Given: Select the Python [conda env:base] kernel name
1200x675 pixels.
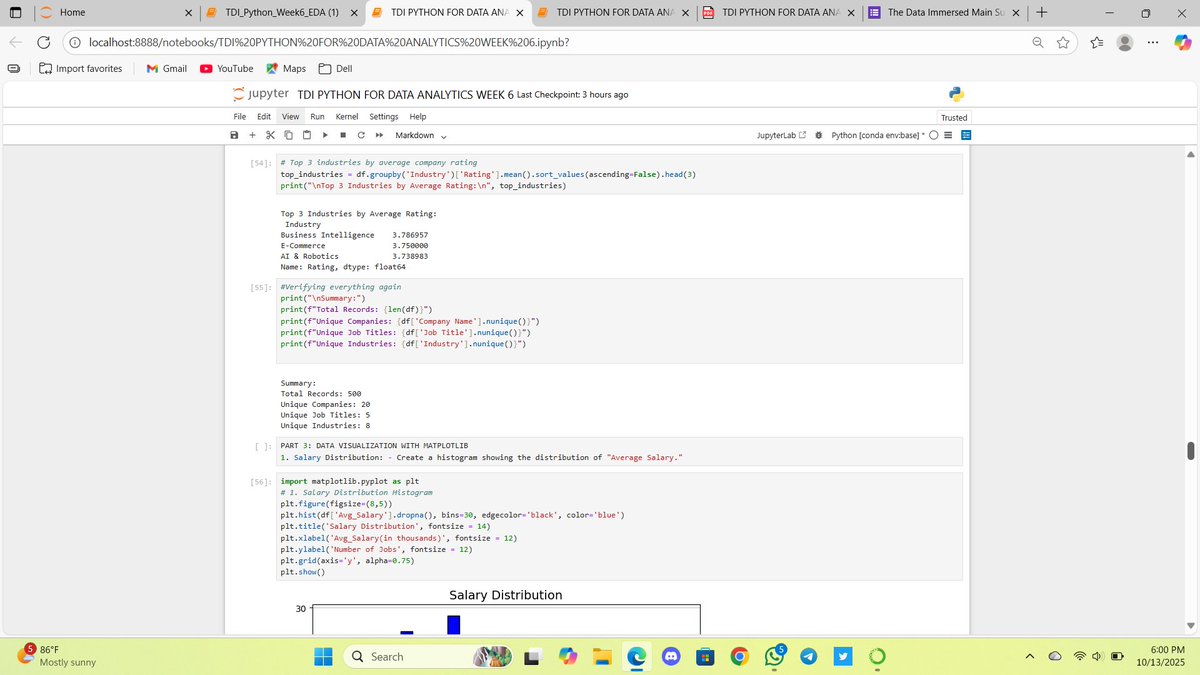Looking at the screenshot, I should 879,135.
